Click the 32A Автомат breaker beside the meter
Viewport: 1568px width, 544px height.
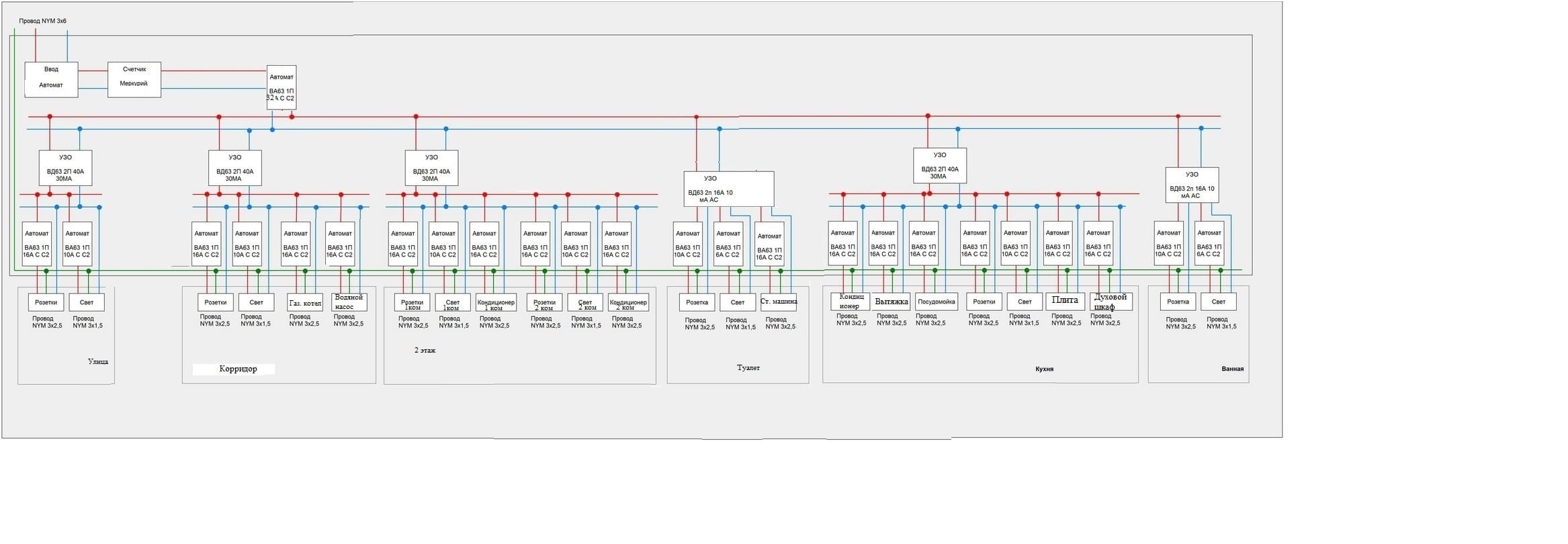pyautogui.click(x=281, y=87)
